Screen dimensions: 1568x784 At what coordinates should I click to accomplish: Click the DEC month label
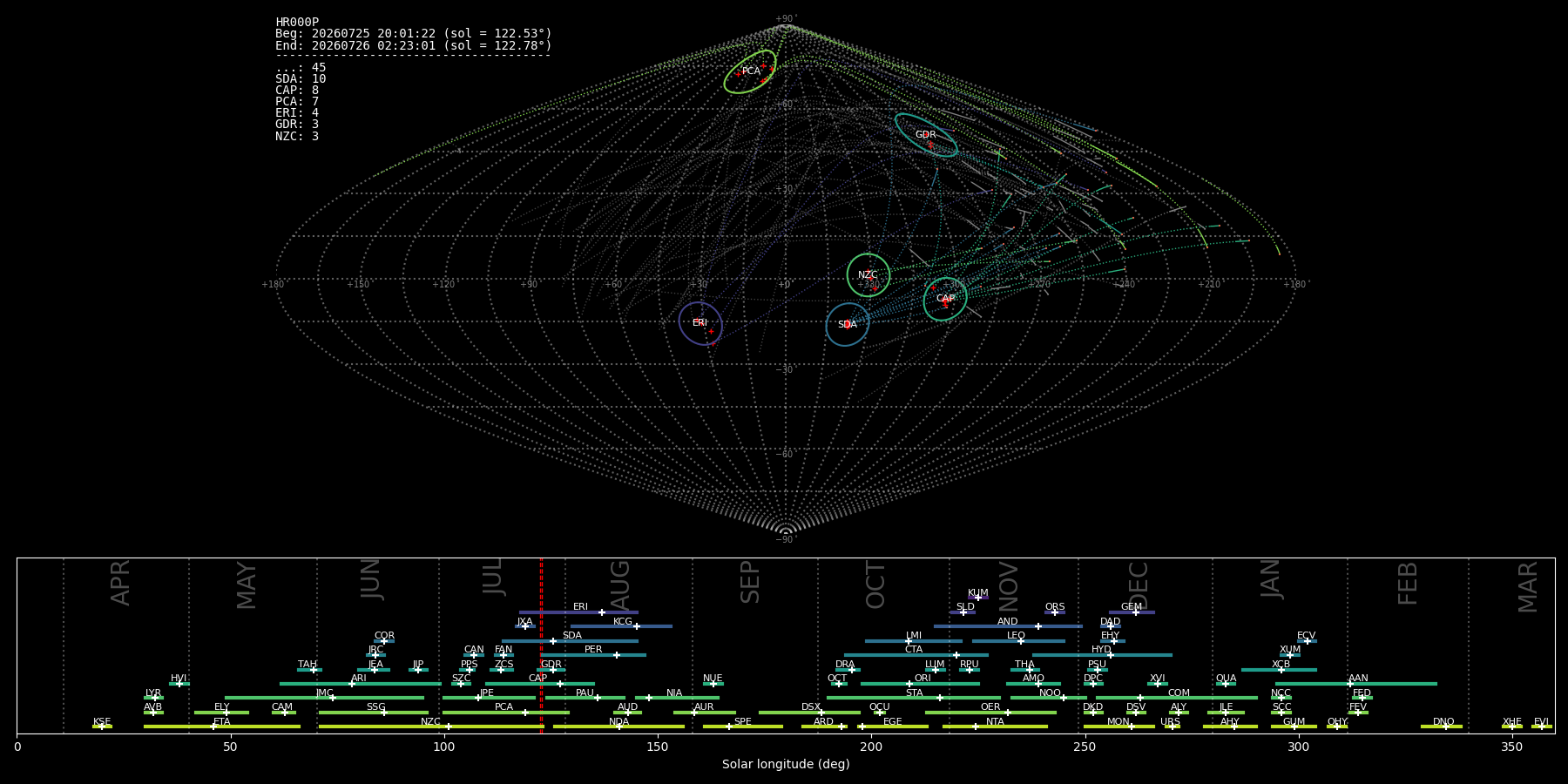1139,585
